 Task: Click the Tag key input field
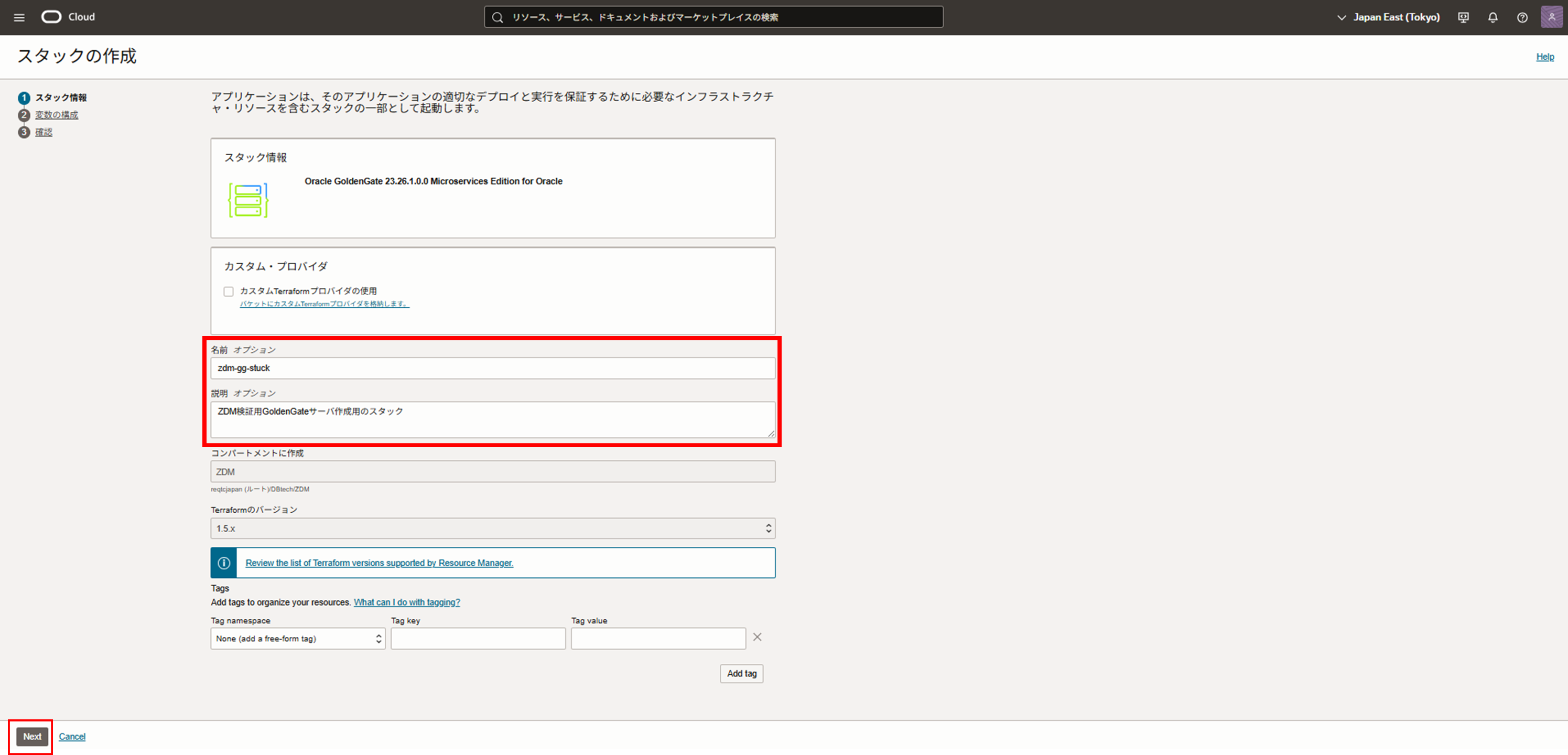tap(478, 639)
